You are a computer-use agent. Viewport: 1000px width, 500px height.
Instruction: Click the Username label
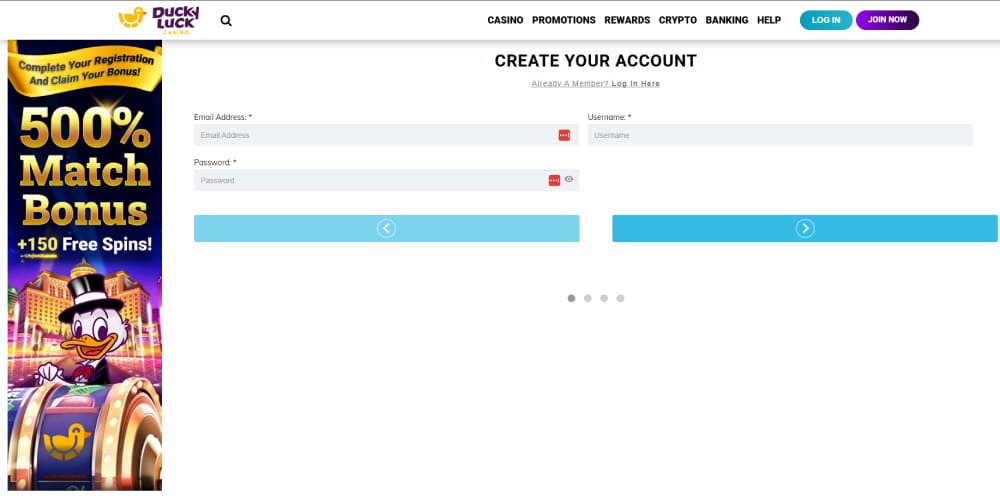609,117
